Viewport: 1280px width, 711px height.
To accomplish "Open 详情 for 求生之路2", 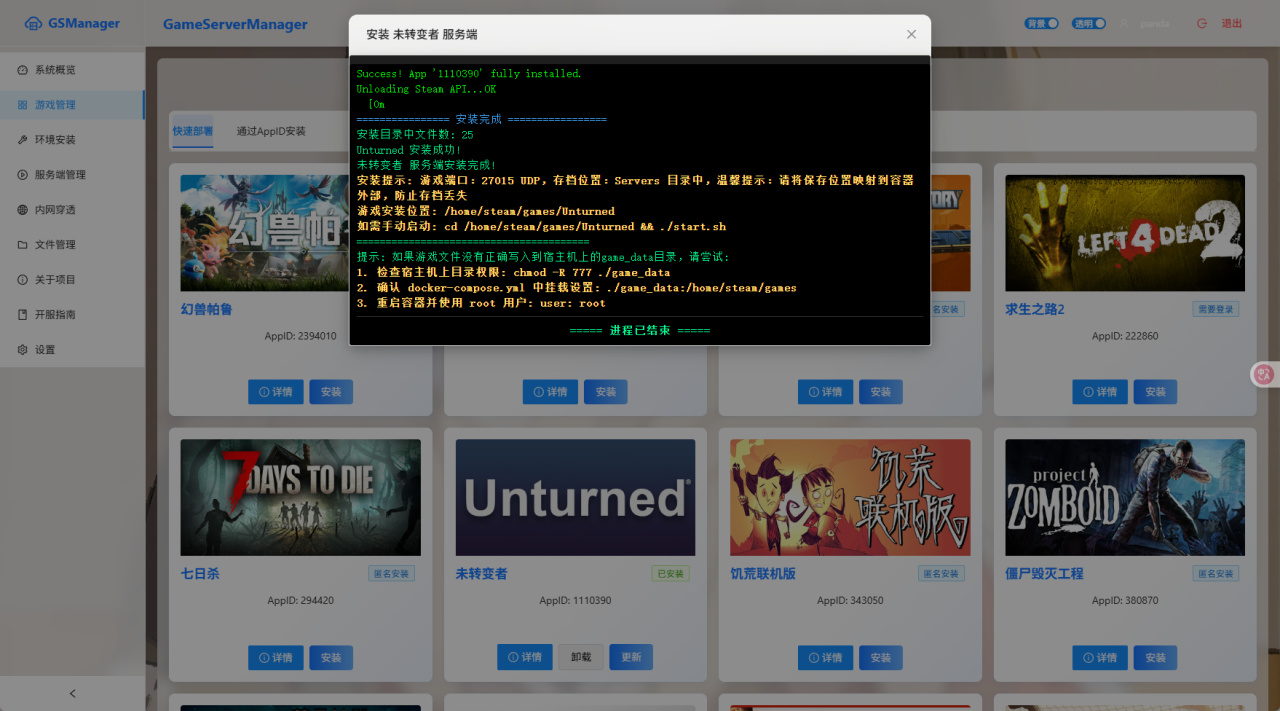I will tap(1100, 392).
